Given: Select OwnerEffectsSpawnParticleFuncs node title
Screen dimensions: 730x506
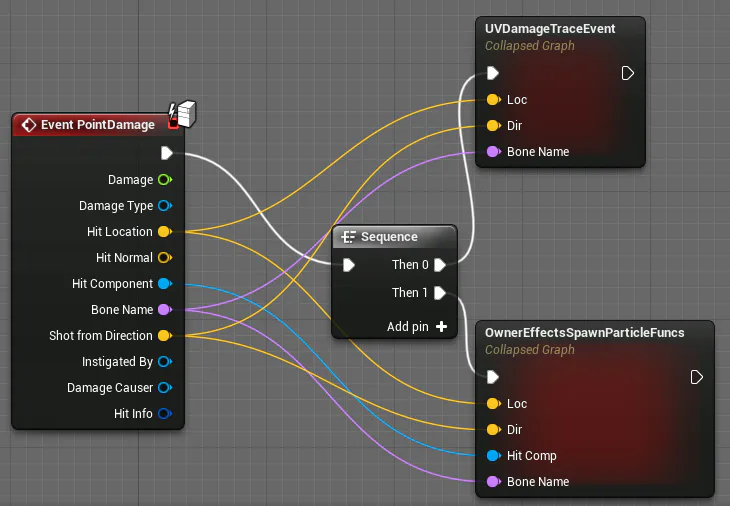Looking at the screenshot, I should 584,333.
